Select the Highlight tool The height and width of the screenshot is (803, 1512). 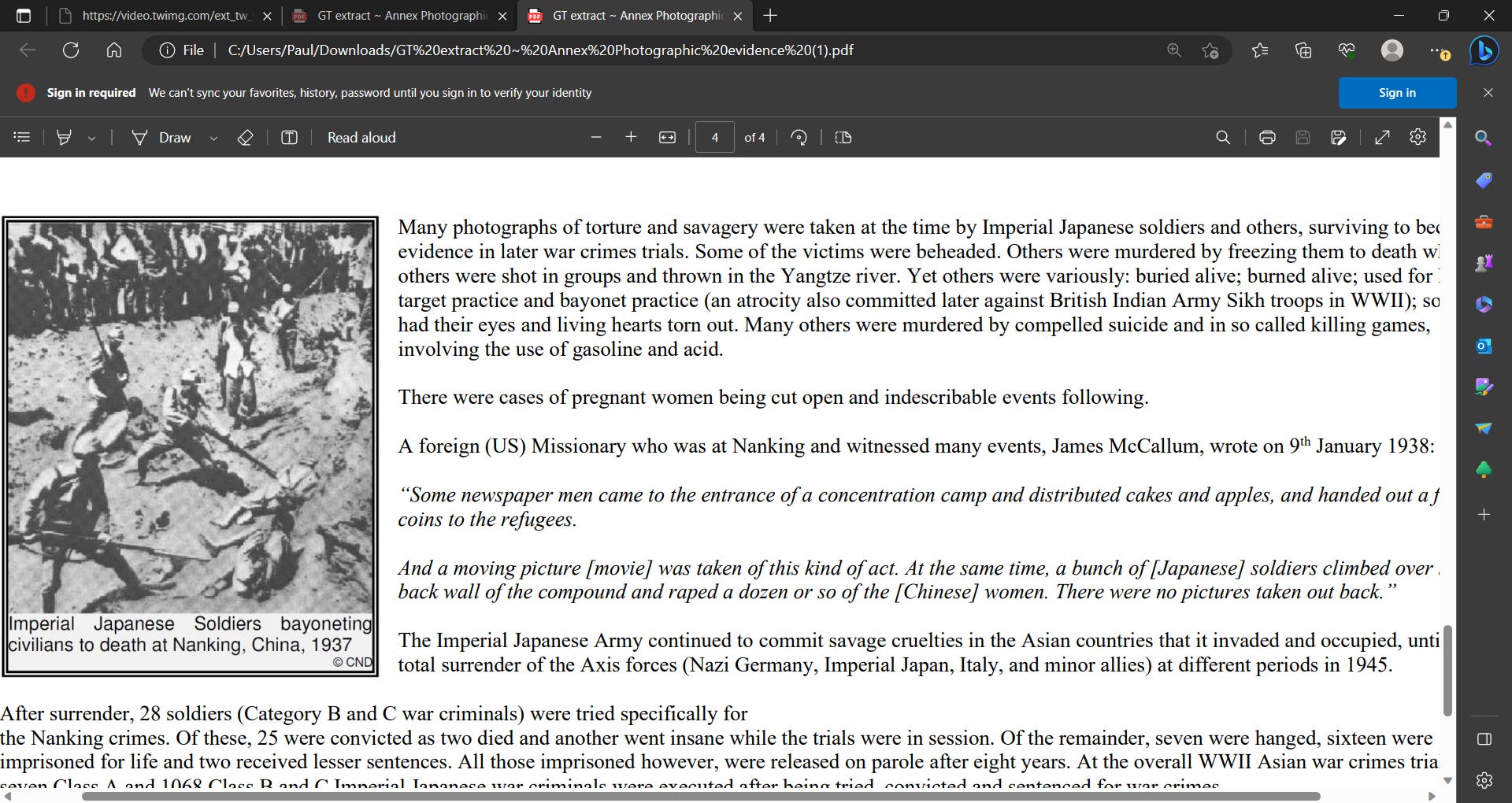[64, 138]
